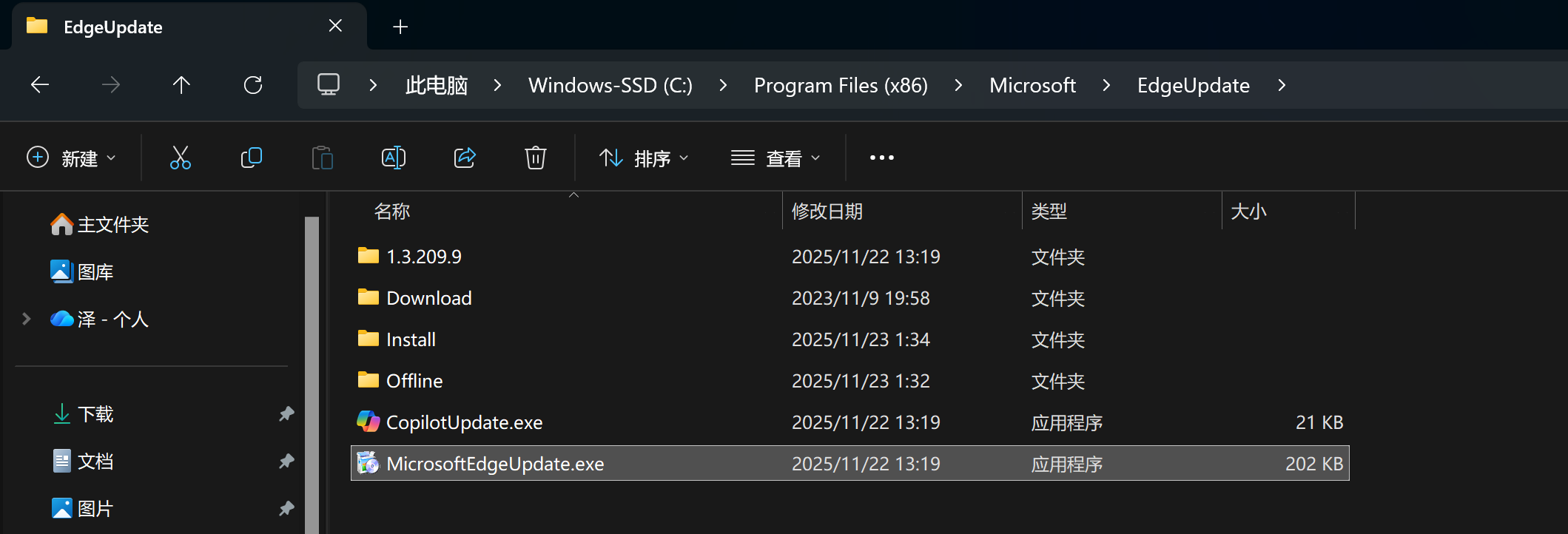Click Microsoft in the address breadcrumb
1568x534 pixels.
click(1032, 85)
